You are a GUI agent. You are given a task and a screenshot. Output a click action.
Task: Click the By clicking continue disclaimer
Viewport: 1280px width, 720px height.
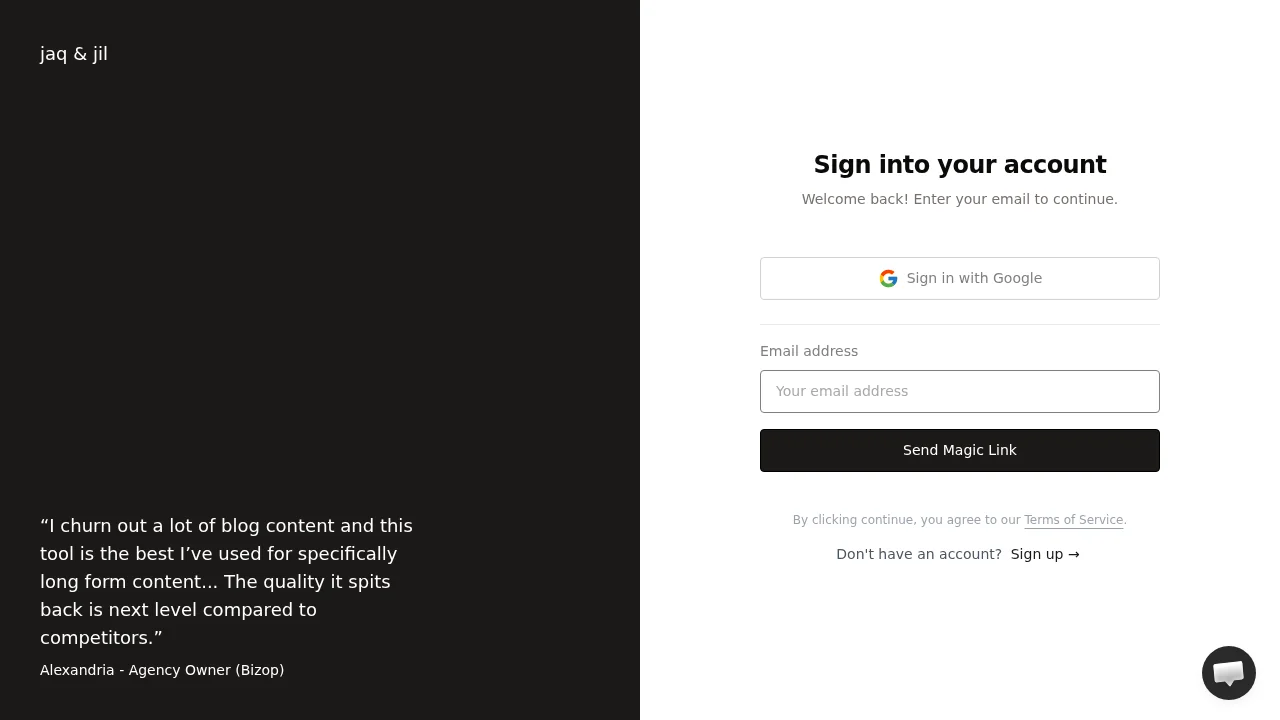908,520
